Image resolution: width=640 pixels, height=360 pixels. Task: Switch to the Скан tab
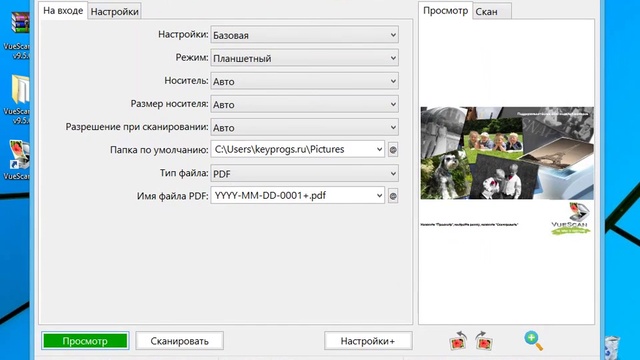492,11
